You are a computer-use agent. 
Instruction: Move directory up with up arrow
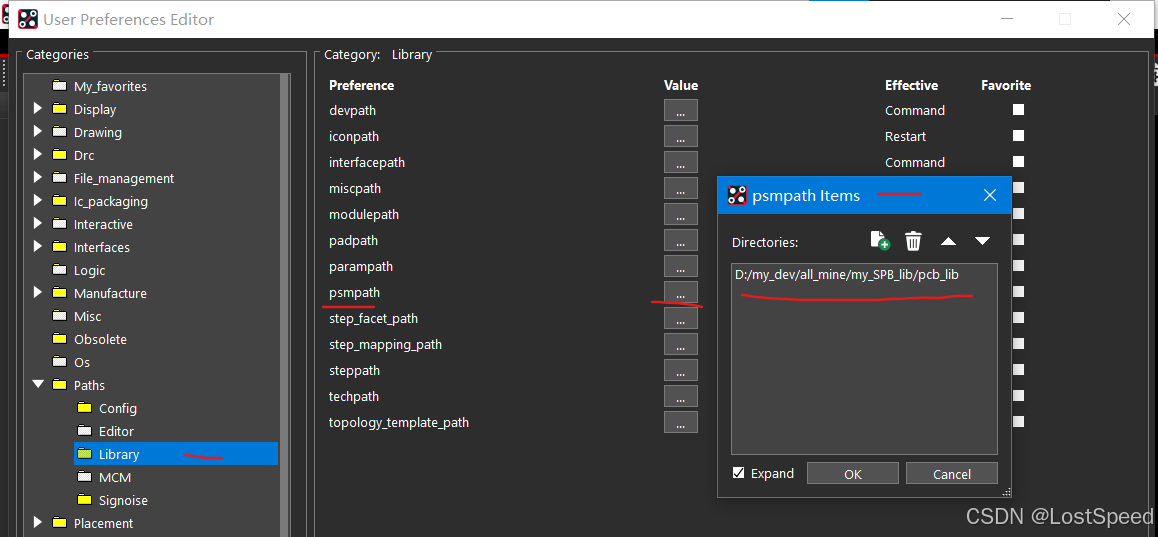click(948, 241)
